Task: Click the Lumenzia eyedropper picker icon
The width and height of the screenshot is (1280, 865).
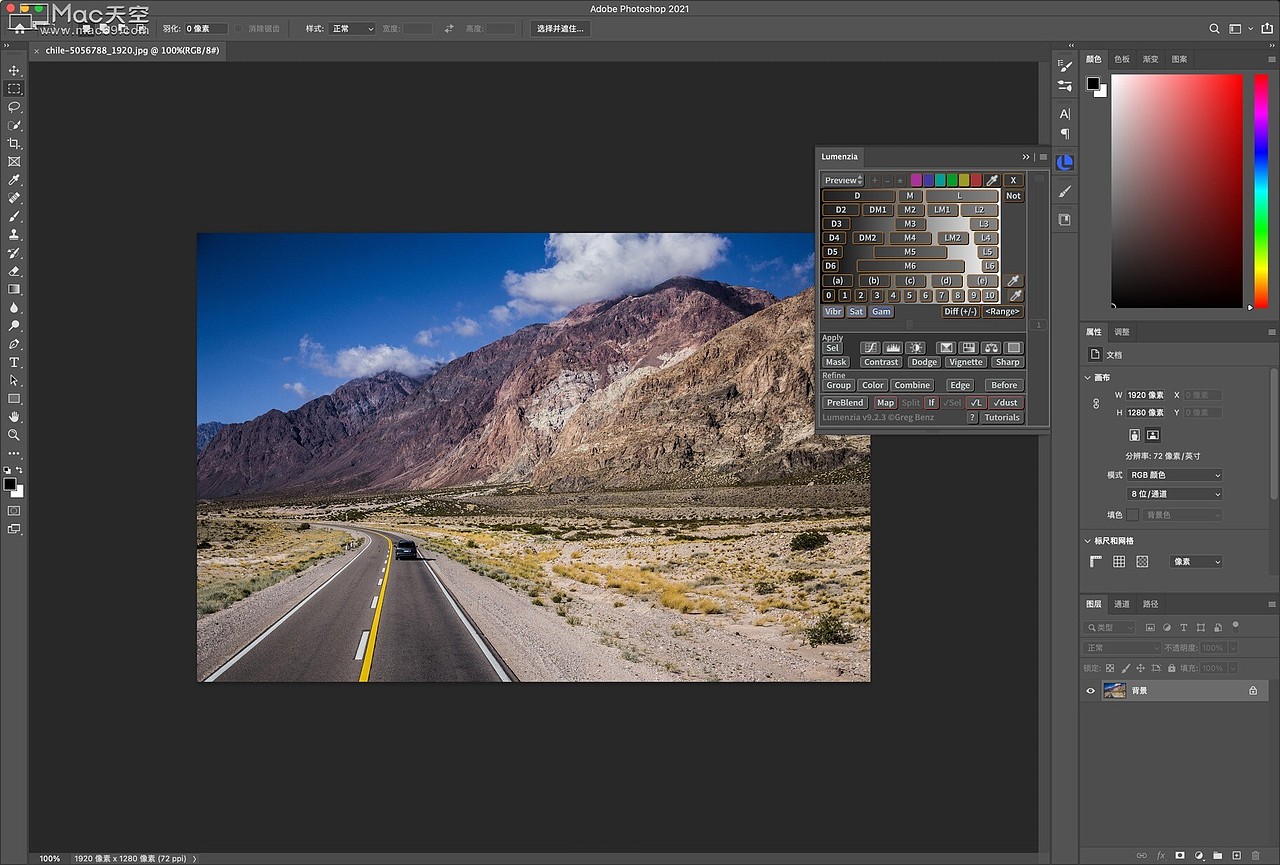Action: pos(992,180)
